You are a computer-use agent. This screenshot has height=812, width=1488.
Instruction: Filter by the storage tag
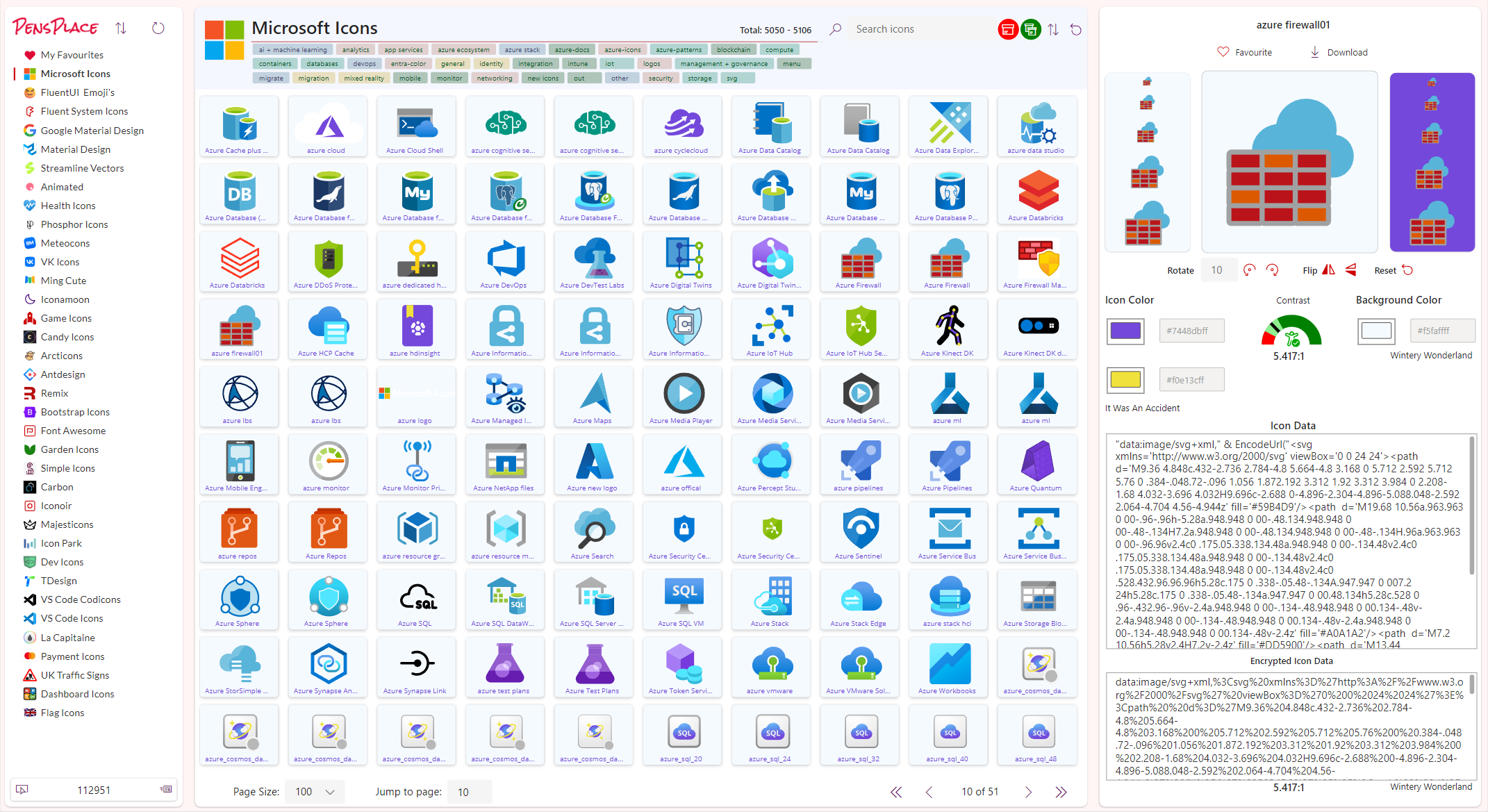click(700, 78)
